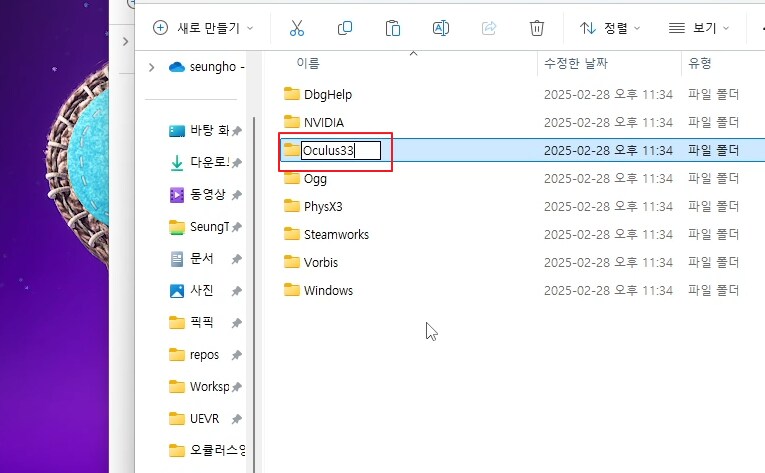Viewport: 765px width, 473px height.
Task: Click the Ogg folder icon
Action: coord(292,178)
